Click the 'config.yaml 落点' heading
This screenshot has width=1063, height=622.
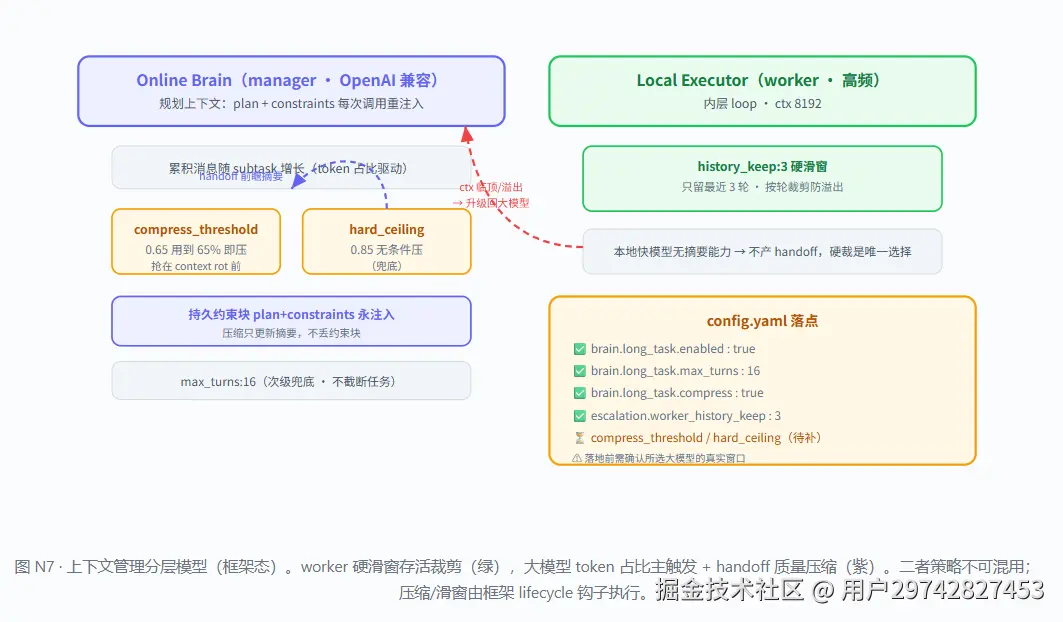pyautogui.click(x=763, y=321)
